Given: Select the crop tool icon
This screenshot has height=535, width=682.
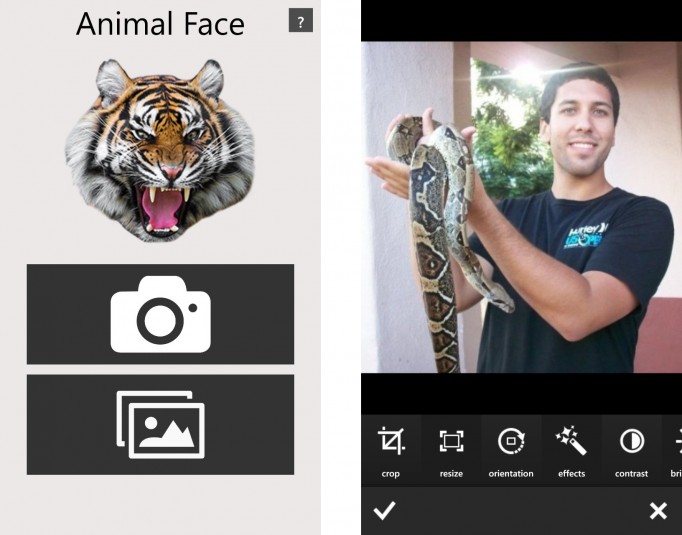Looking at the screenshot, I should (390, 441).
